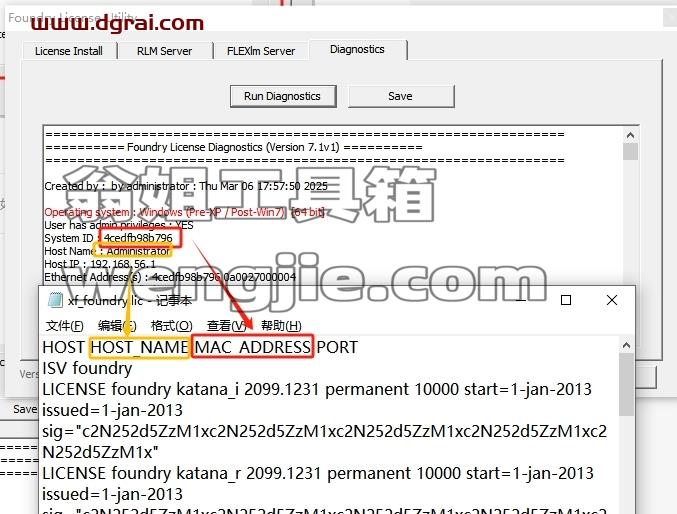The image size is (677, 514).
Task: Open the 编辑 menu in Notepad
Action: (117, 325)
